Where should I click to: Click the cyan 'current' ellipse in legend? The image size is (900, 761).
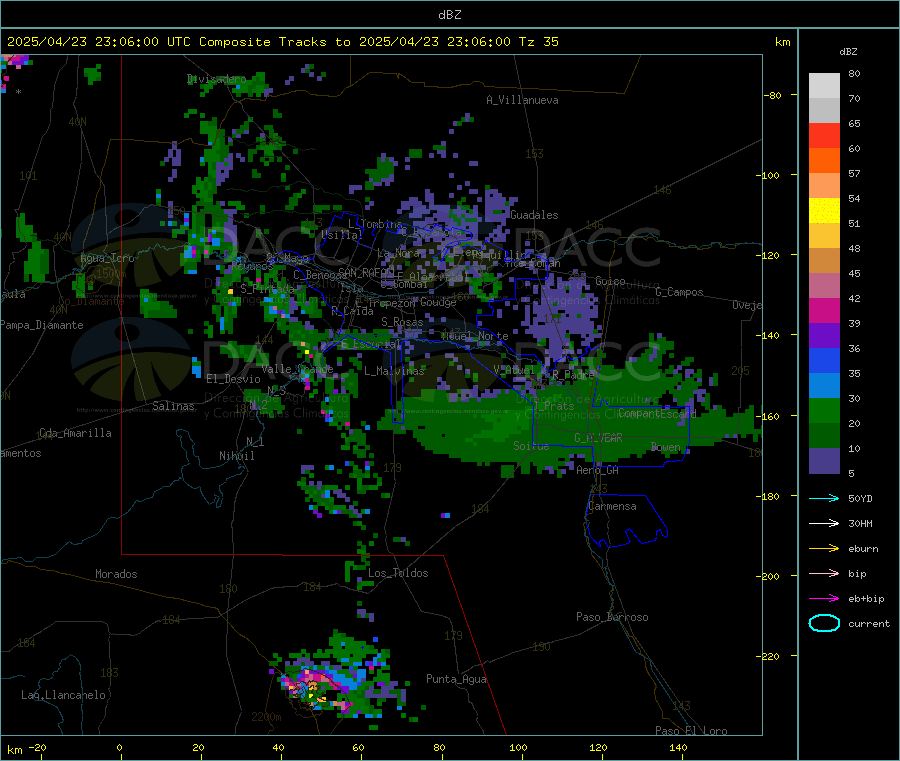[x=824, y=623]
